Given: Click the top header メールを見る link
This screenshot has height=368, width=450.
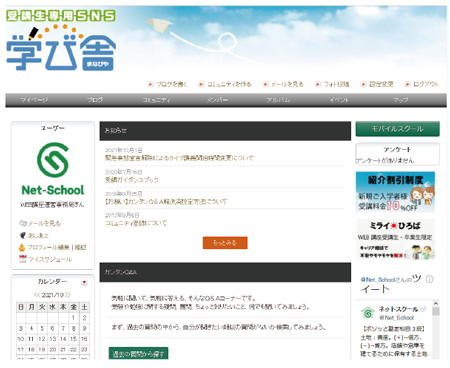Looking at the screenshot, I should [287, 84].
